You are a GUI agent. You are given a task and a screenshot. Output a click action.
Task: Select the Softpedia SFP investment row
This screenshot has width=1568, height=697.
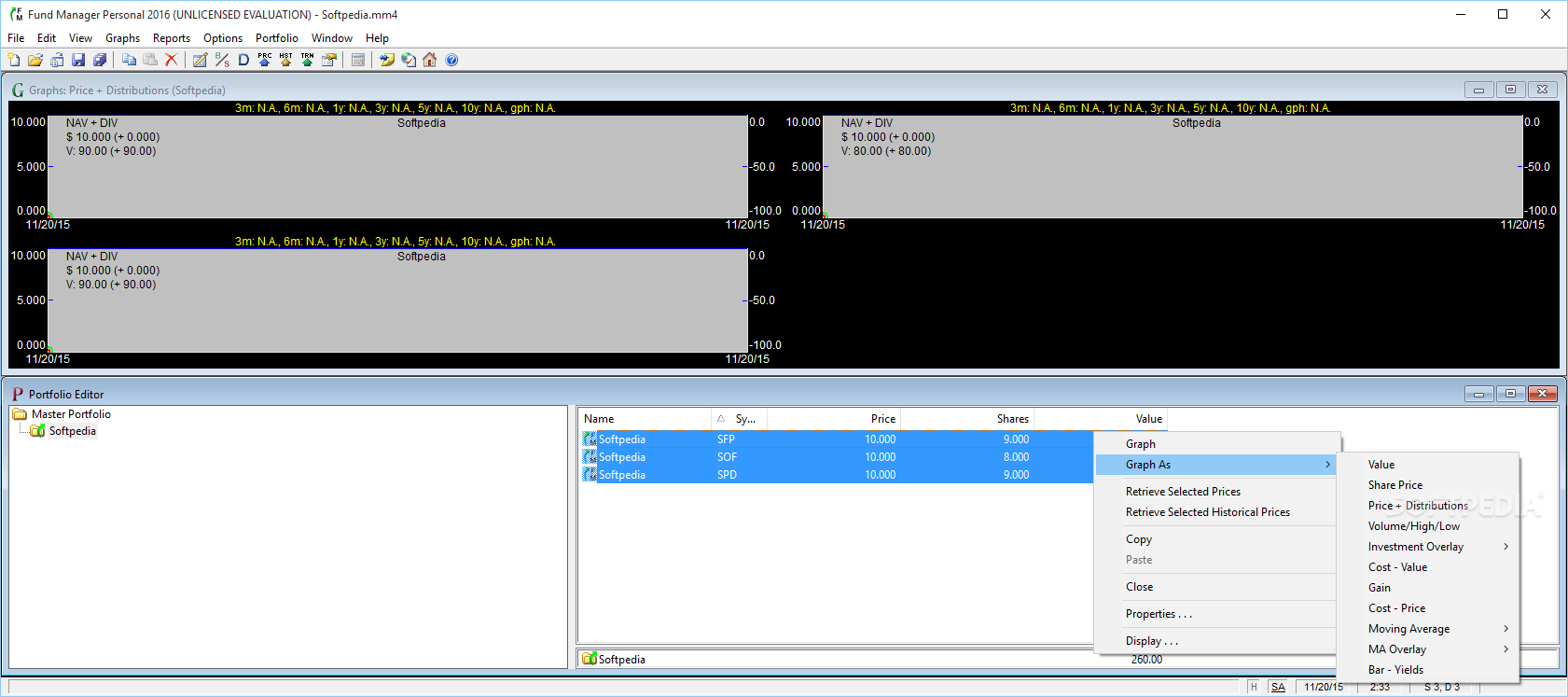pos(836,439)
